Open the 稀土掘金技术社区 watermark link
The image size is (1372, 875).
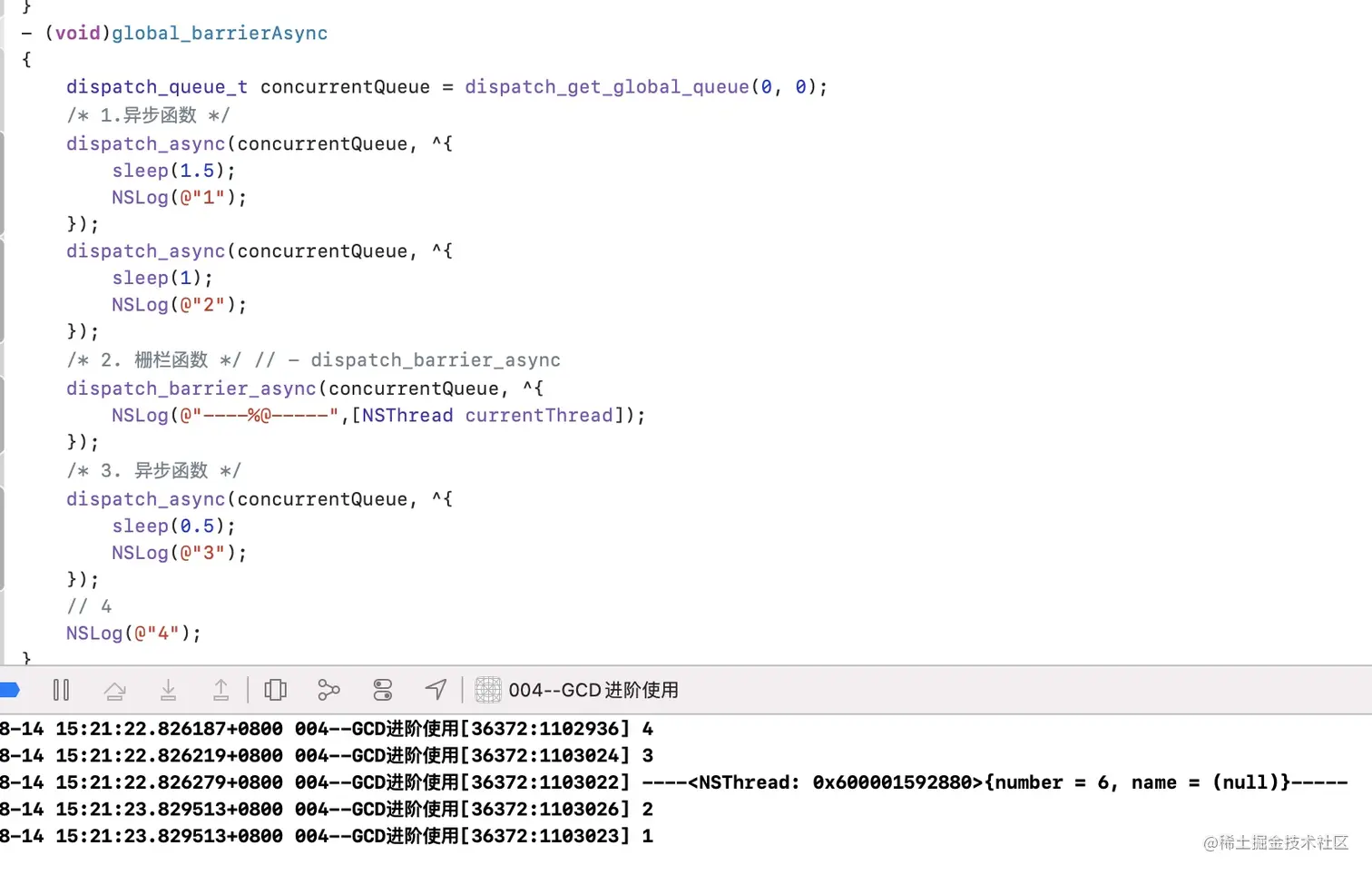point(1274,843)
